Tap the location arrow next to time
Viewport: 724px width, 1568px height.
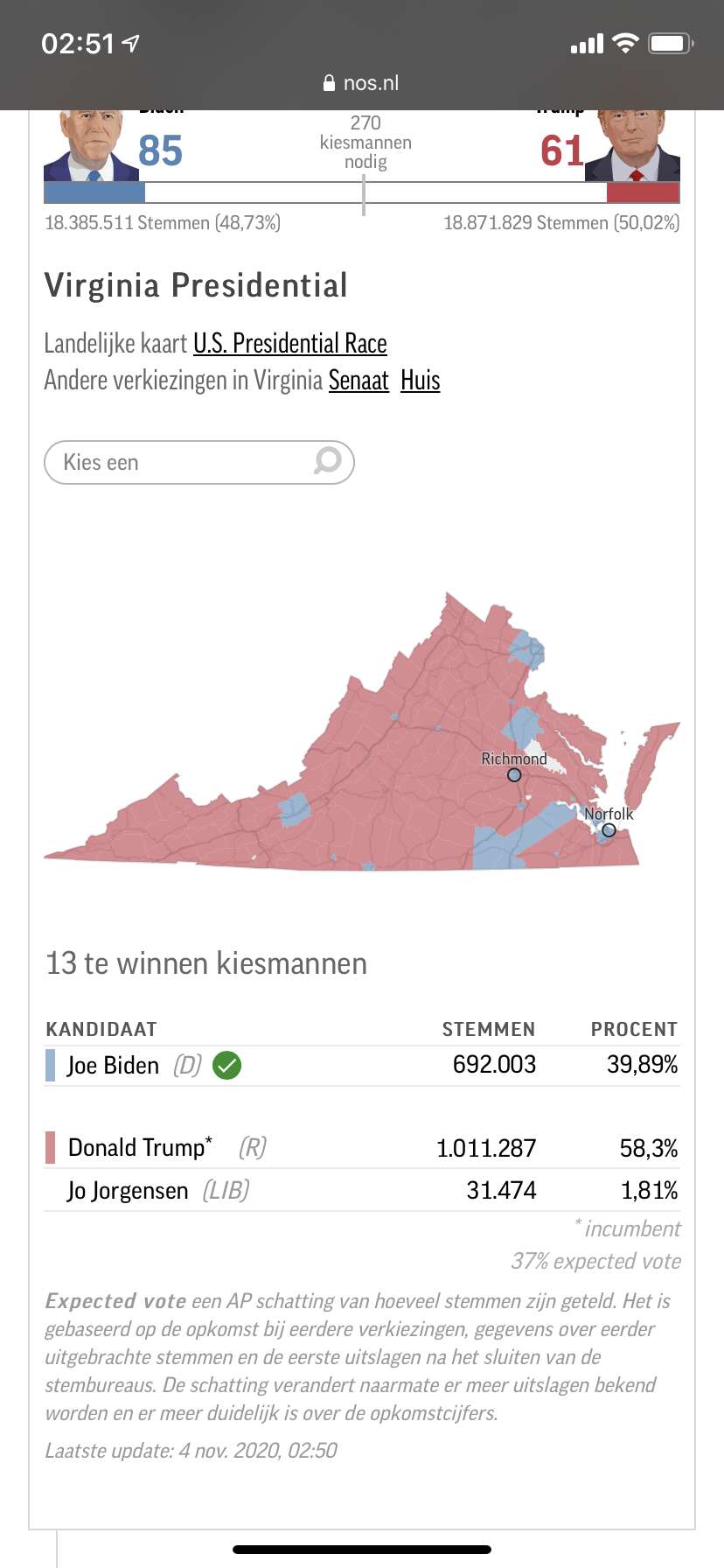(130, 43)
